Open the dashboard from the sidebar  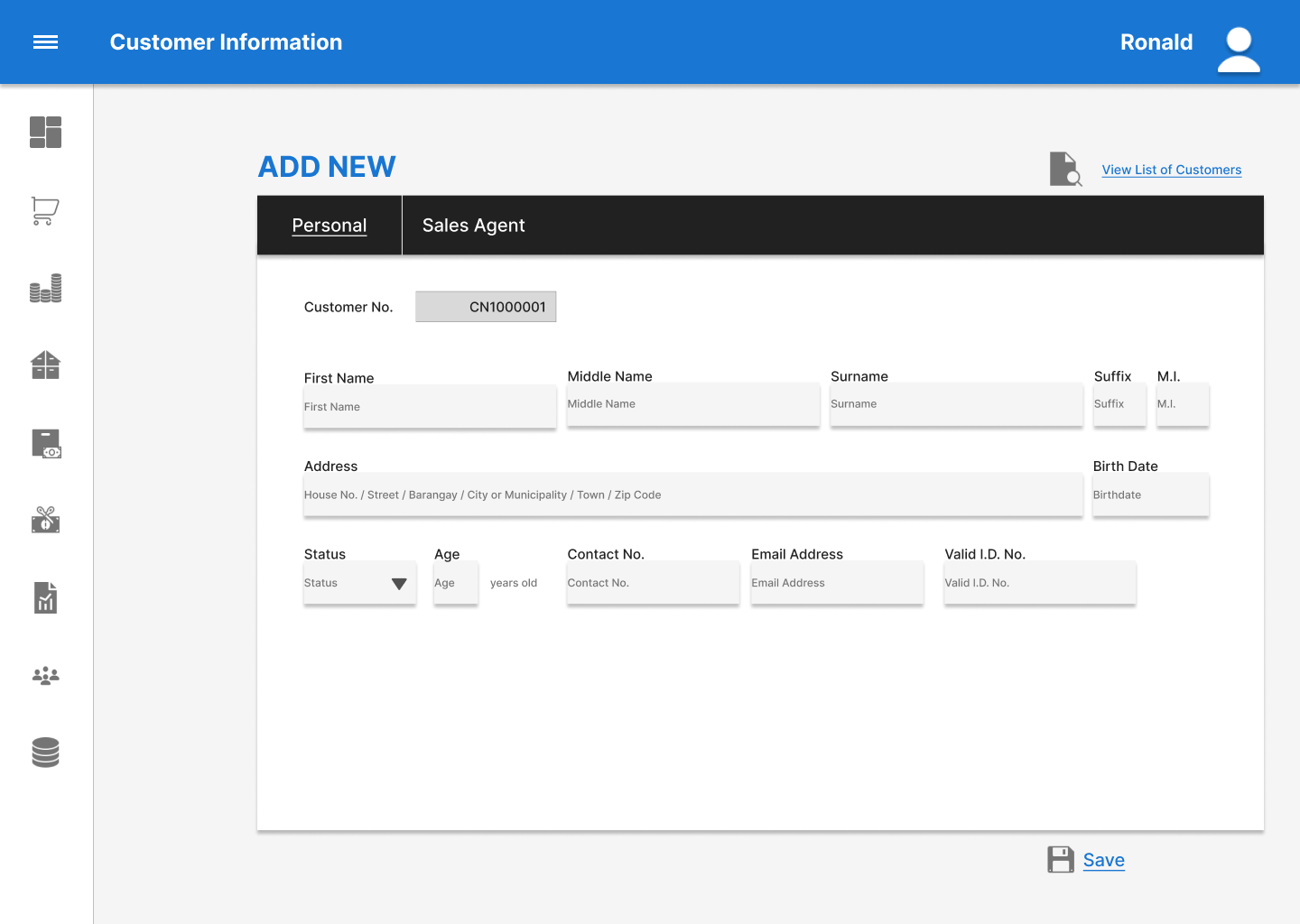click(45, 132)
